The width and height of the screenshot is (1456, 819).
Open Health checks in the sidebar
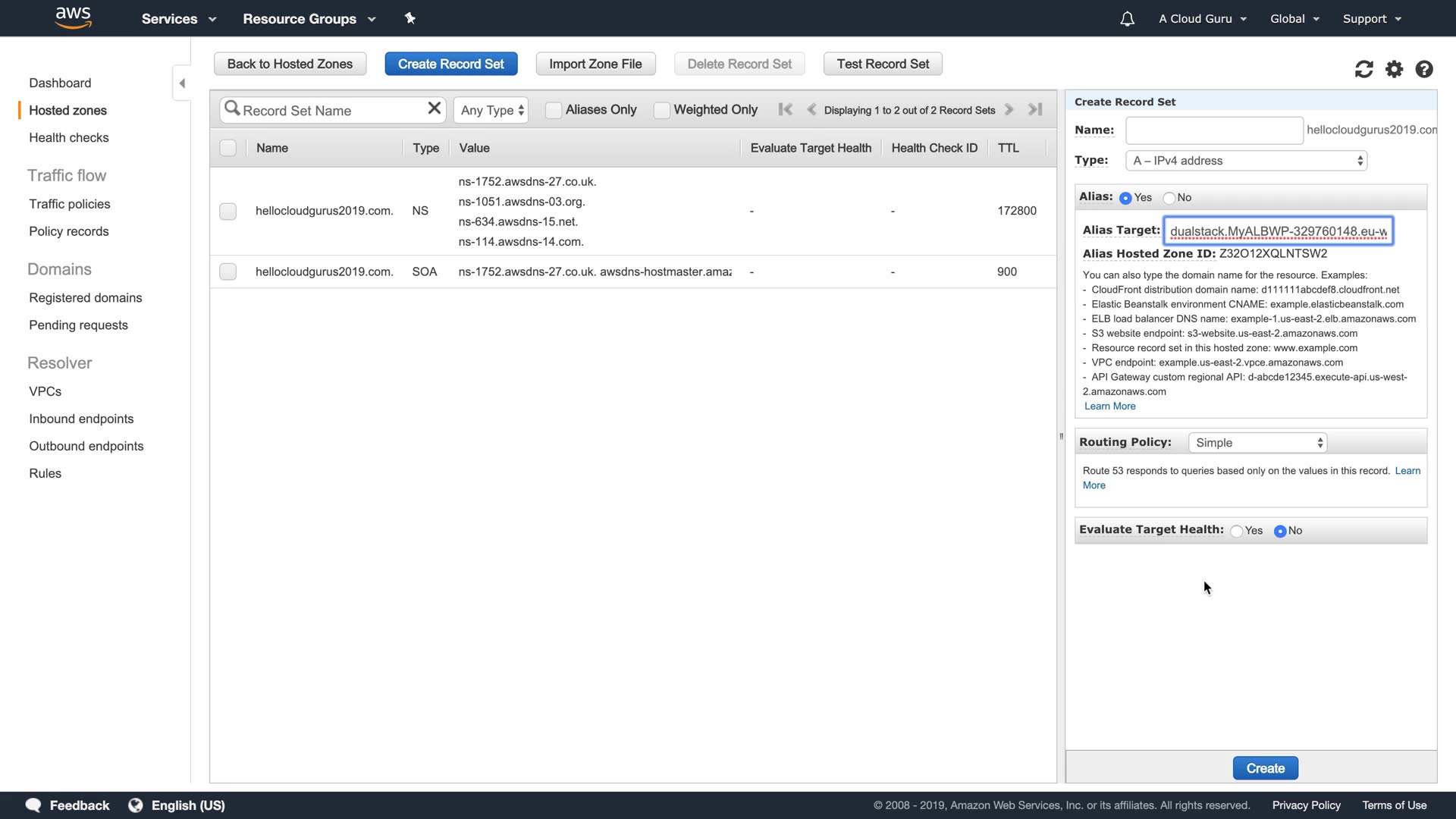68,137
